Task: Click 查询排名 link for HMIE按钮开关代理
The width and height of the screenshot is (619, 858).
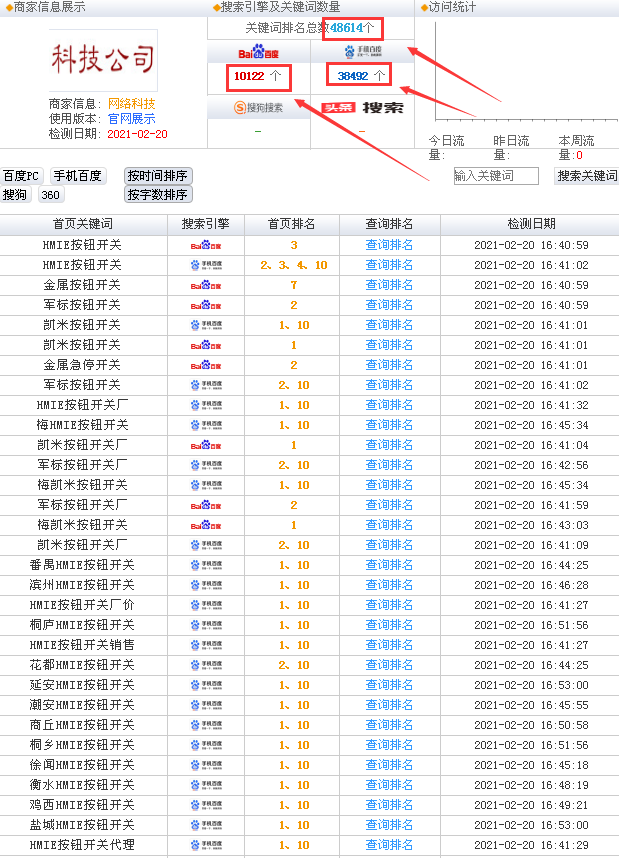Action: coord(389,845)
